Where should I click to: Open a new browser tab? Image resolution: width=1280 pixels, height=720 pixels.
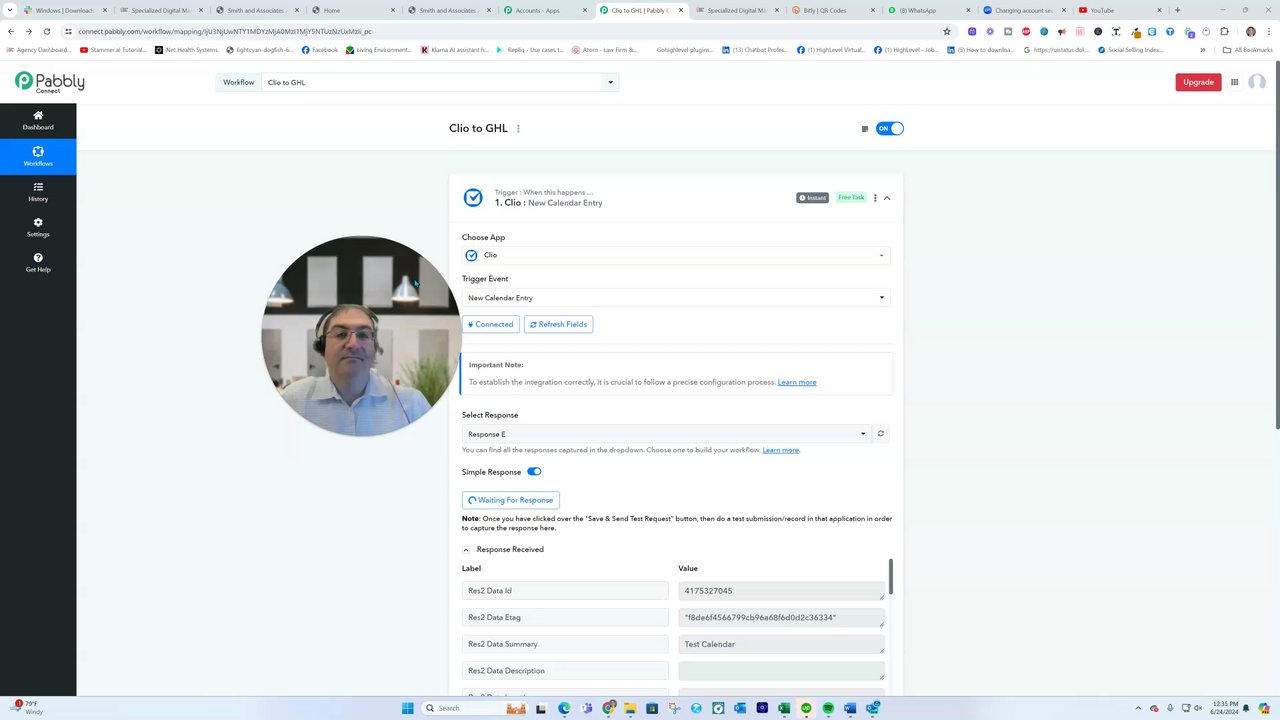point(1177,10)
